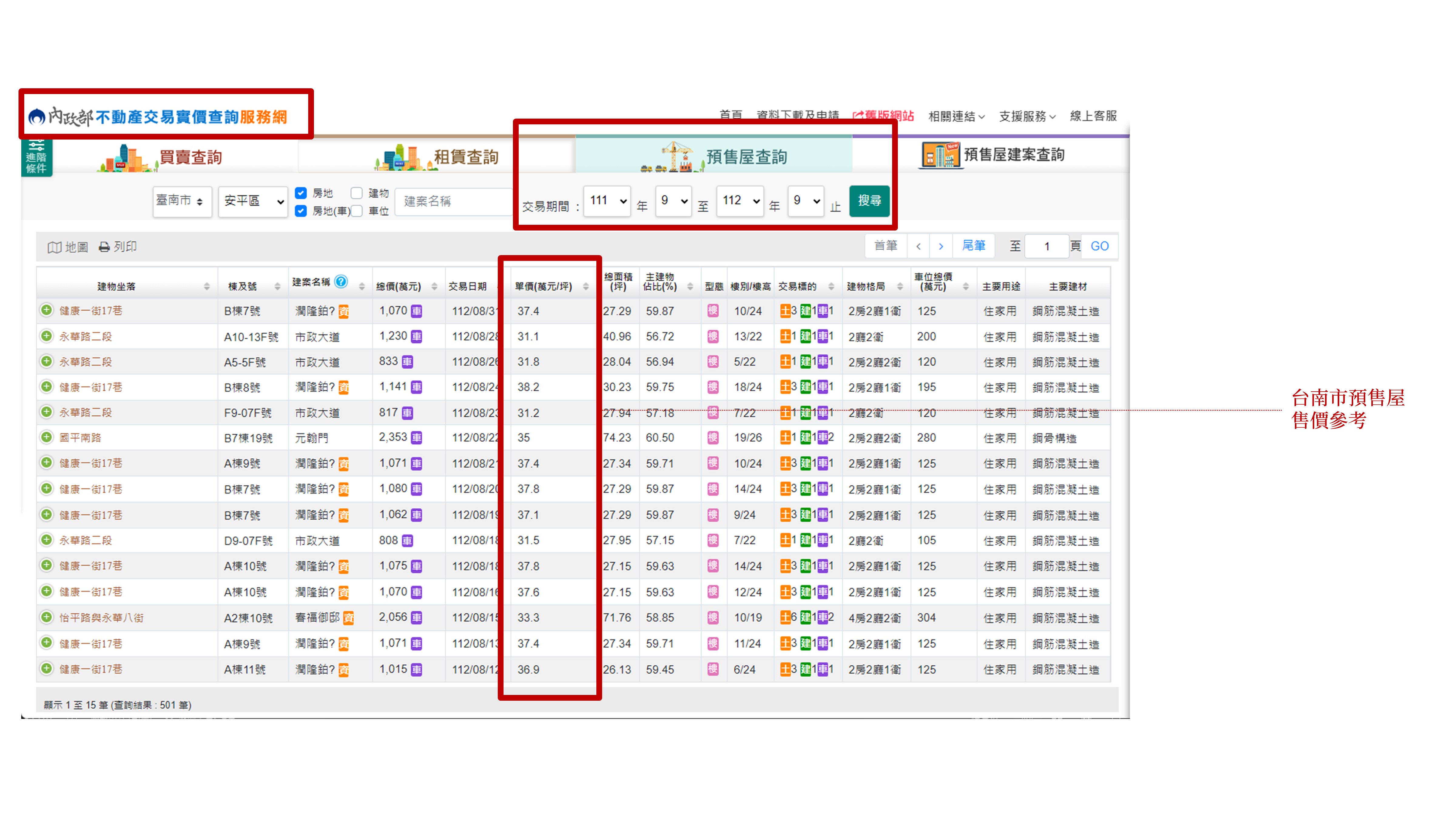
Task: Check the 車位 checkbox
Action: [357, 211]
